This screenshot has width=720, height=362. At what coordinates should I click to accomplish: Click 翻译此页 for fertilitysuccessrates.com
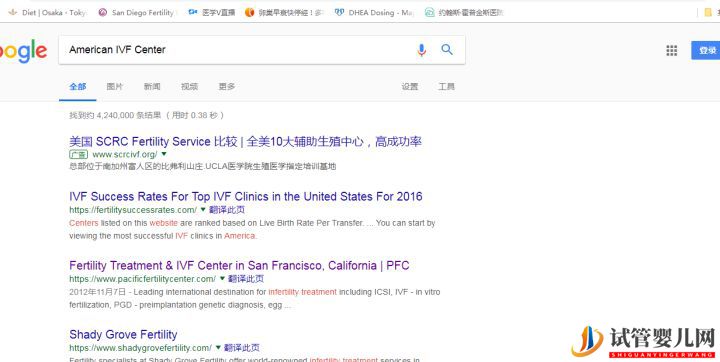(227, 210)
